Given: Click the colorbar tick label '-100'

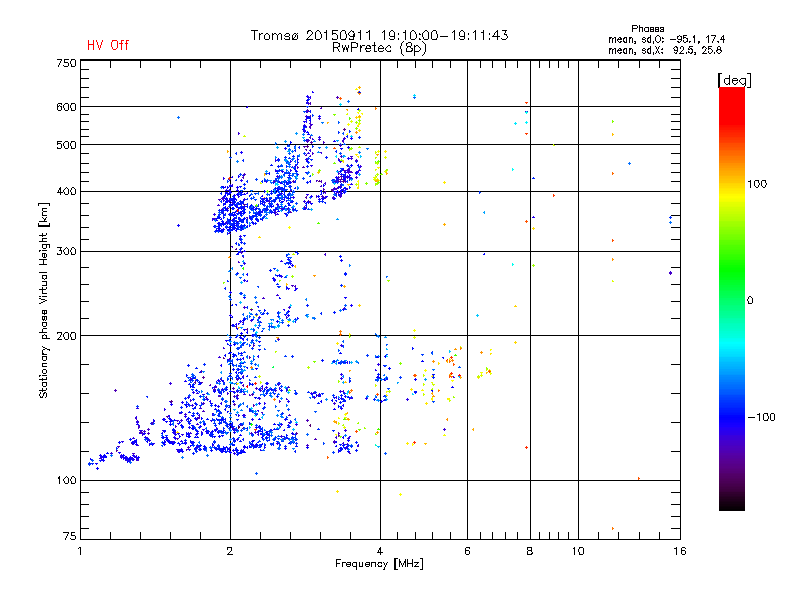Looking at the screenshot, I should (x=761, y=417).
